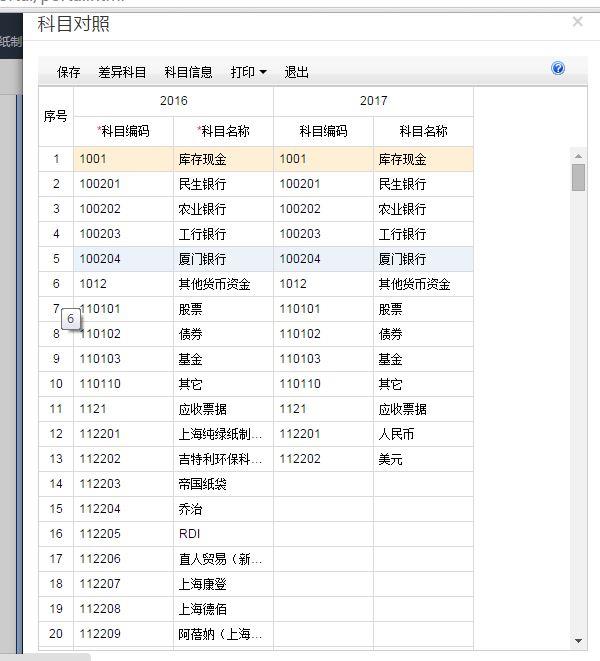Select 2016 name cell 阿蓓纳（上海…
600x661 pixels.
point(223,634)
